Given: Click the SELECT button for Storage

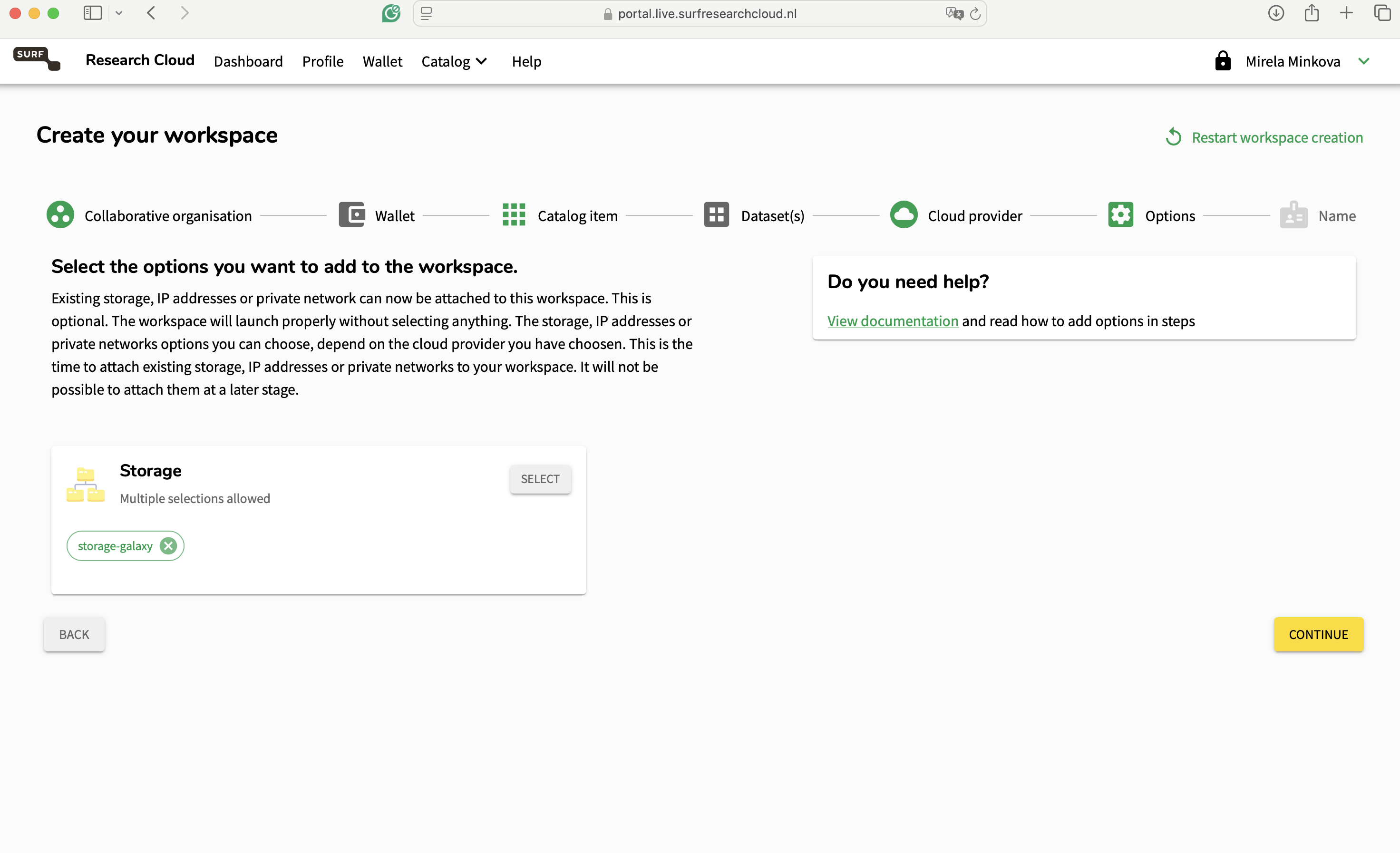Looking at the screenshot, I should coord(540,479).
